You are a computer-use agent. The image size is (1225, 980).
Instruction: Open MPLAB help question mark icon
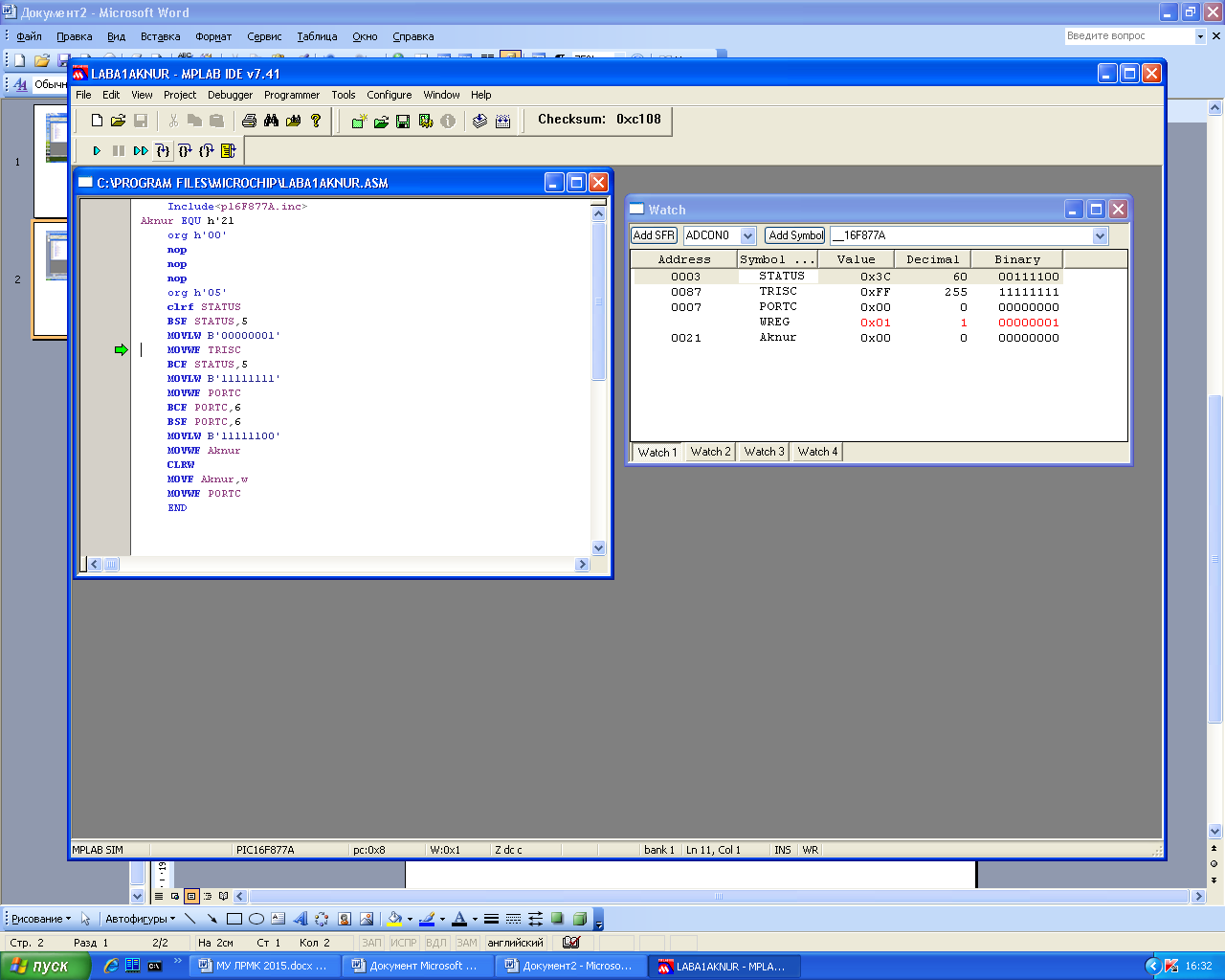click(x=316, y=121)
